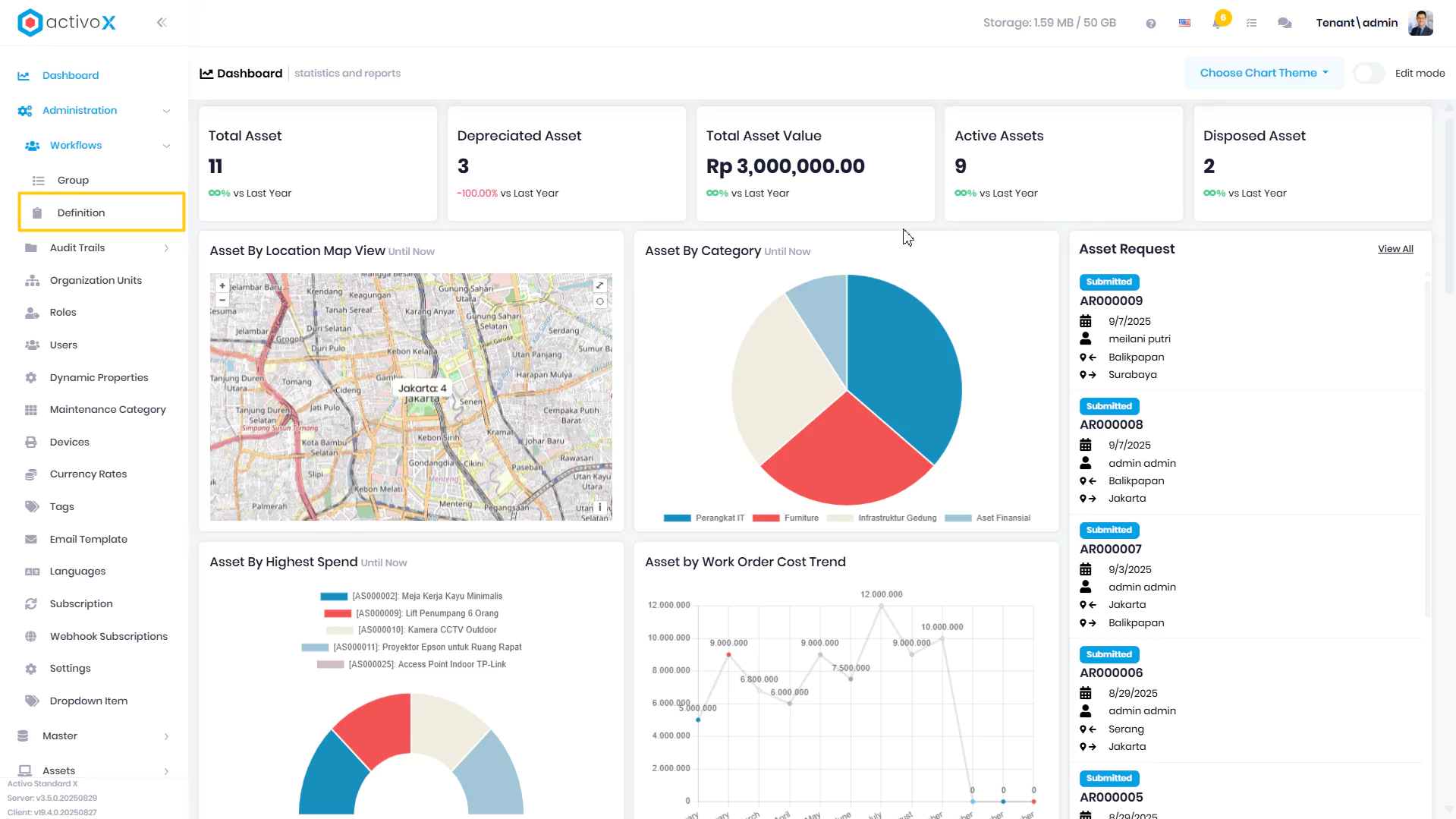The width and height of the screenshot is (1456, 819).
Task: Toggle Lift Penumpang 6 Orang legend swatch
Action: click(x=338, y=613)
